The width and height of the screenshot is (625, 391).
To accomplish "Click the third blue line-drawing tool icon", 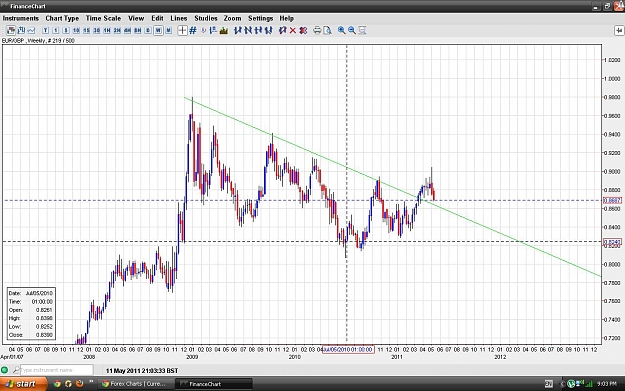I will [258, 30].
